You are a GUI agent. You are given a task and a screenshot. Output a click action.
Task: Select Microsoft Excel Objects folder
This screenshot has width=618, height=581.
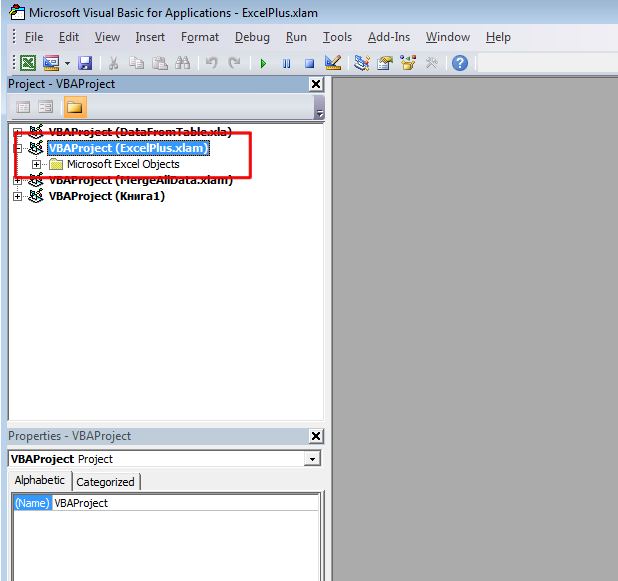[x=123, y=164]
